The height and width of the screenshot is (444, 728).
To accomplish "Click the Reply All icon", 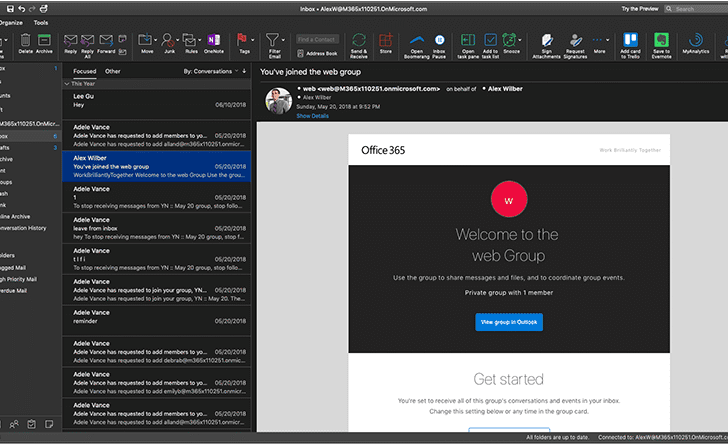I will point(87,40).
